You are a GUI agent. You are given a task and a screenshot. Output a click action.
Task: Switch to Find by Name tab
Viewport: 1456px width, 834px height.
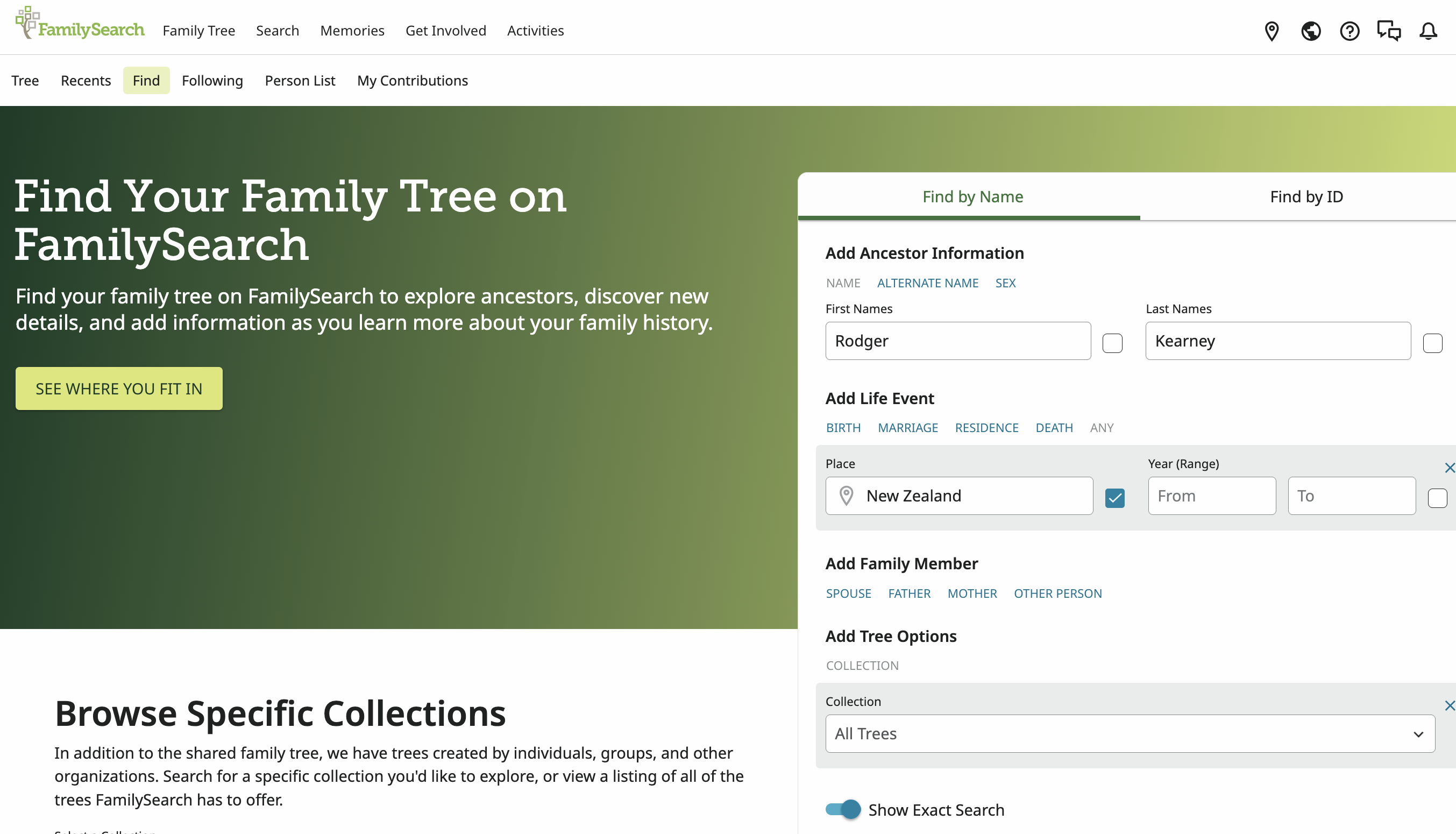[969, 196]
